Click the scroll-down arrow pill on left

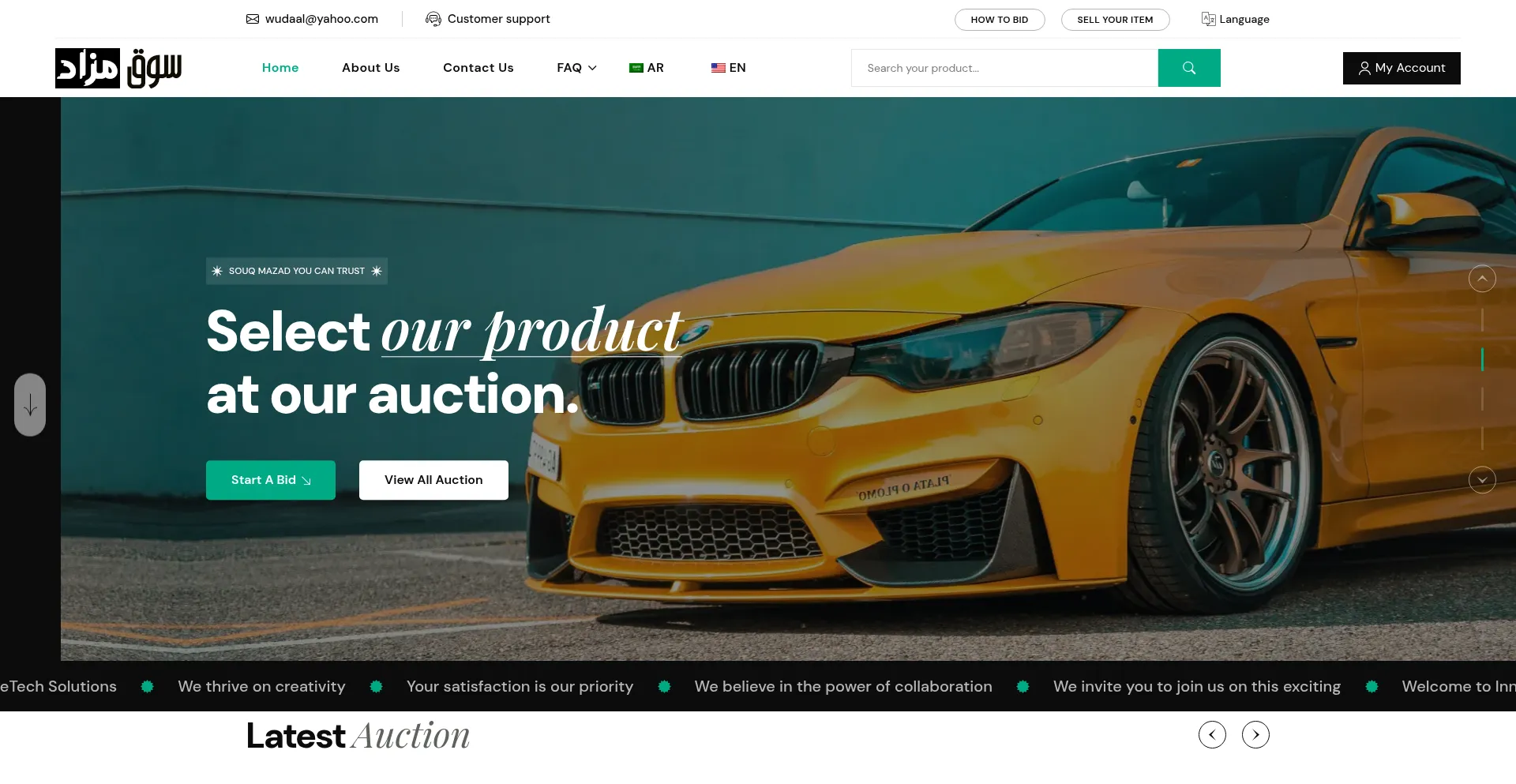(x=30, y=404)
